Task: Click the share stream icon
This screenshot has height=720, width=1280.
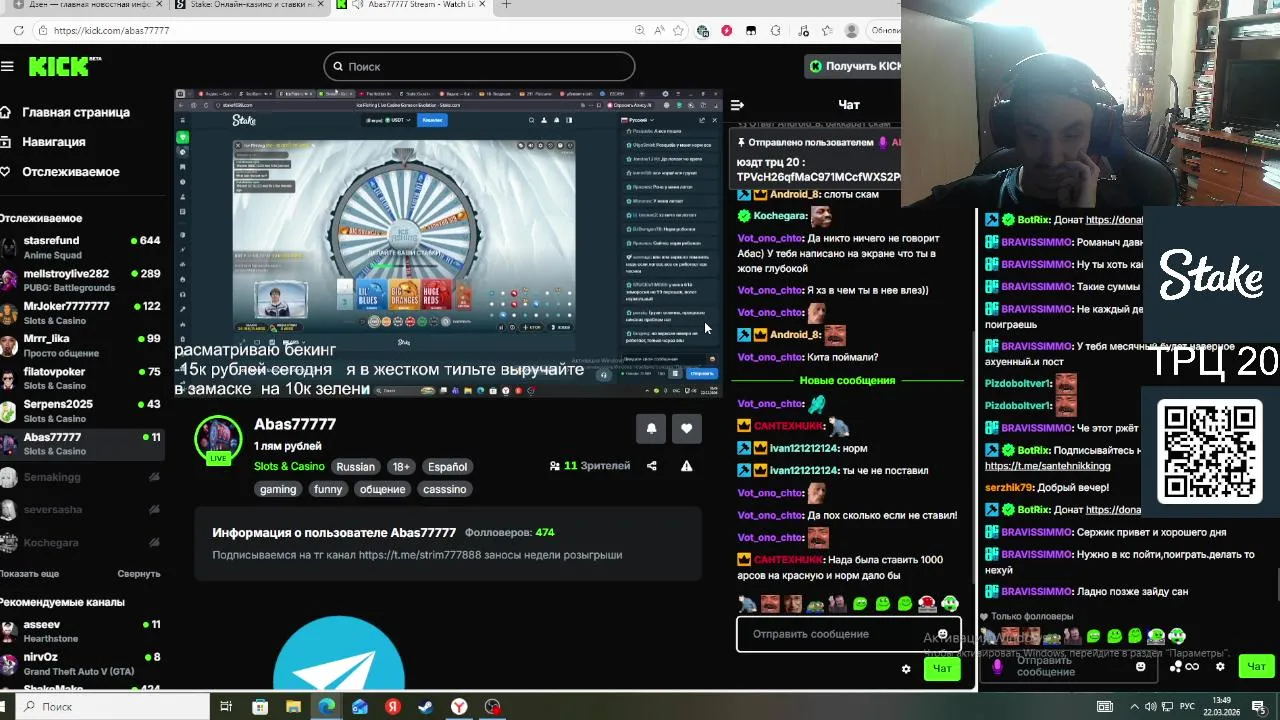Action: coord(652,466)
